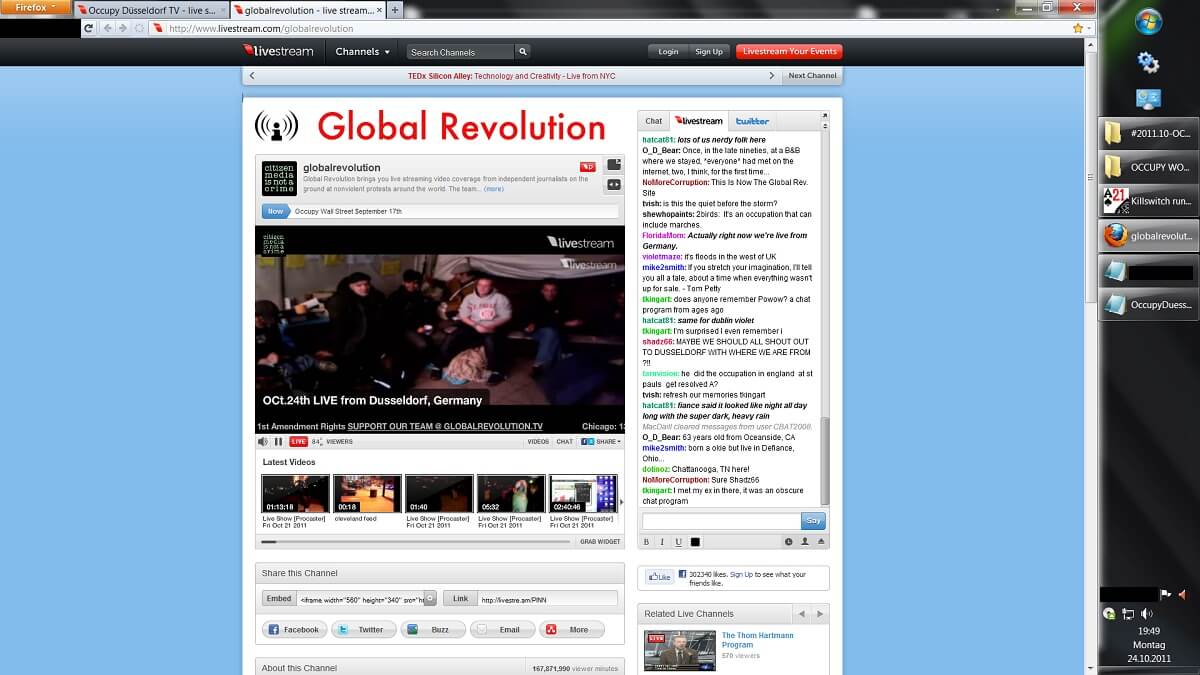1200x675 pixels.
Task: Click the search magnifier icon
Action: point(522,52)
